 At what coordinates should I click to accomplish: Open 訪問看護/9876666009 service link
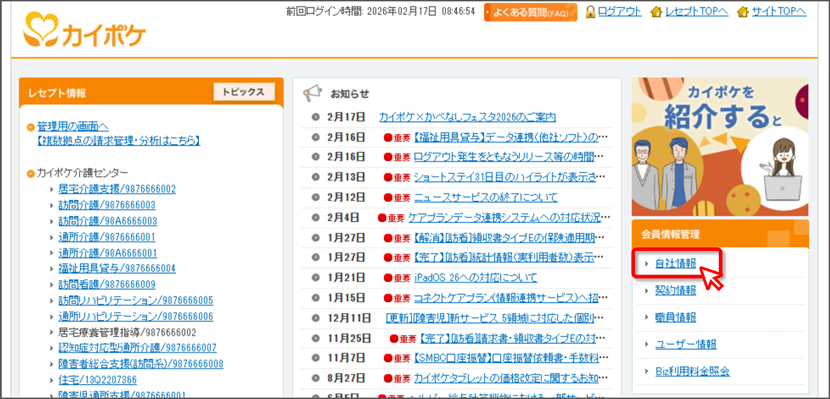107,285
